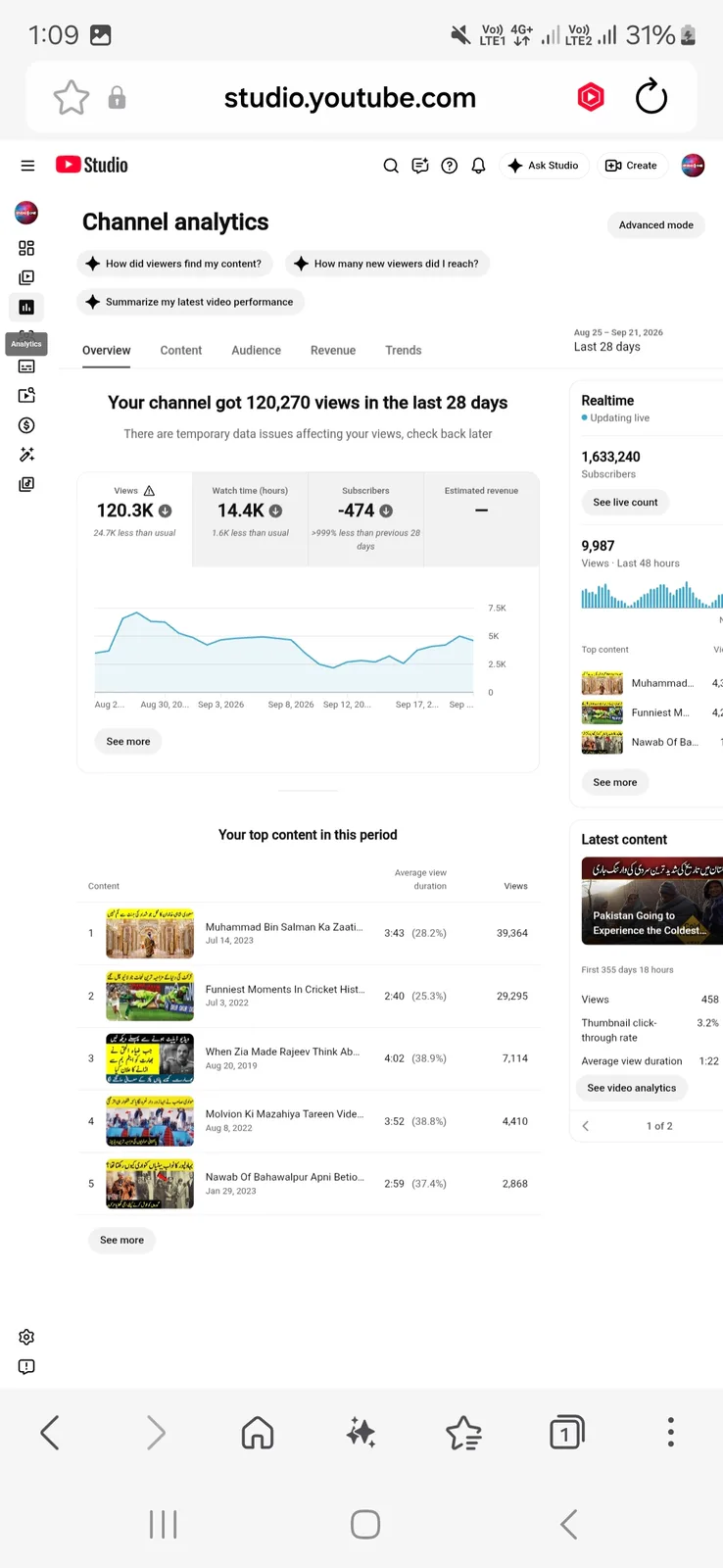Go back with browser back arrow
The height and width of the screenshot is (1568, 723).
pos(50,1433)
